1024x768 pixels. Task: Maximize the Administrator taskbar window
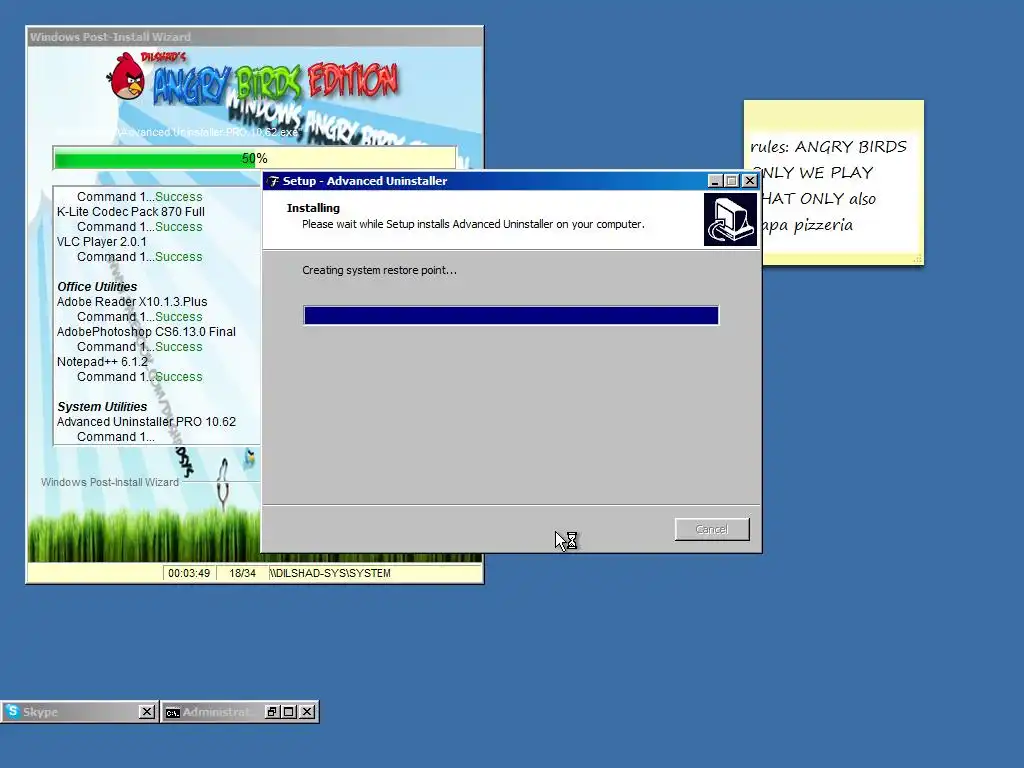[x=289, y=712]
